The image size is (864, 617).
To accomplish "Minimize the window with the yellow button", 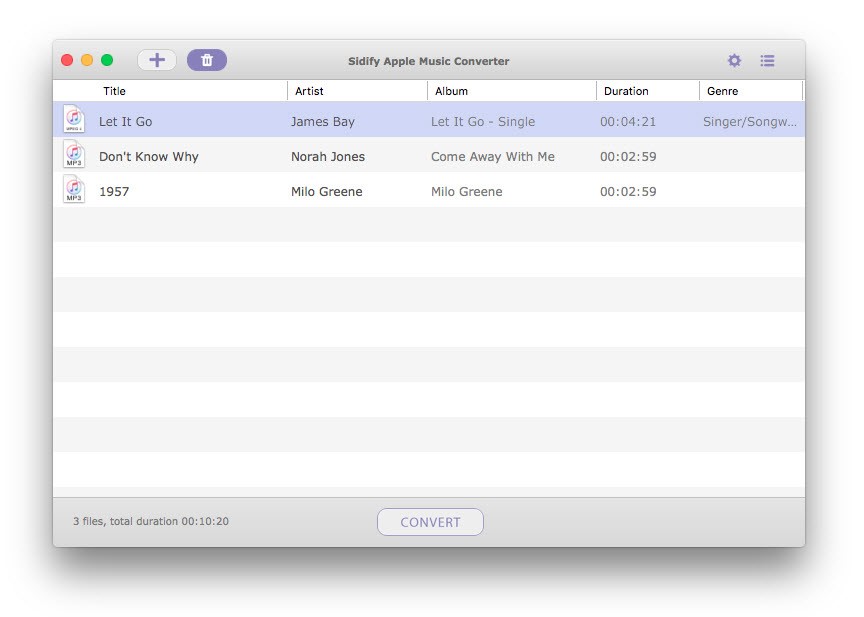I will [87, 60].
